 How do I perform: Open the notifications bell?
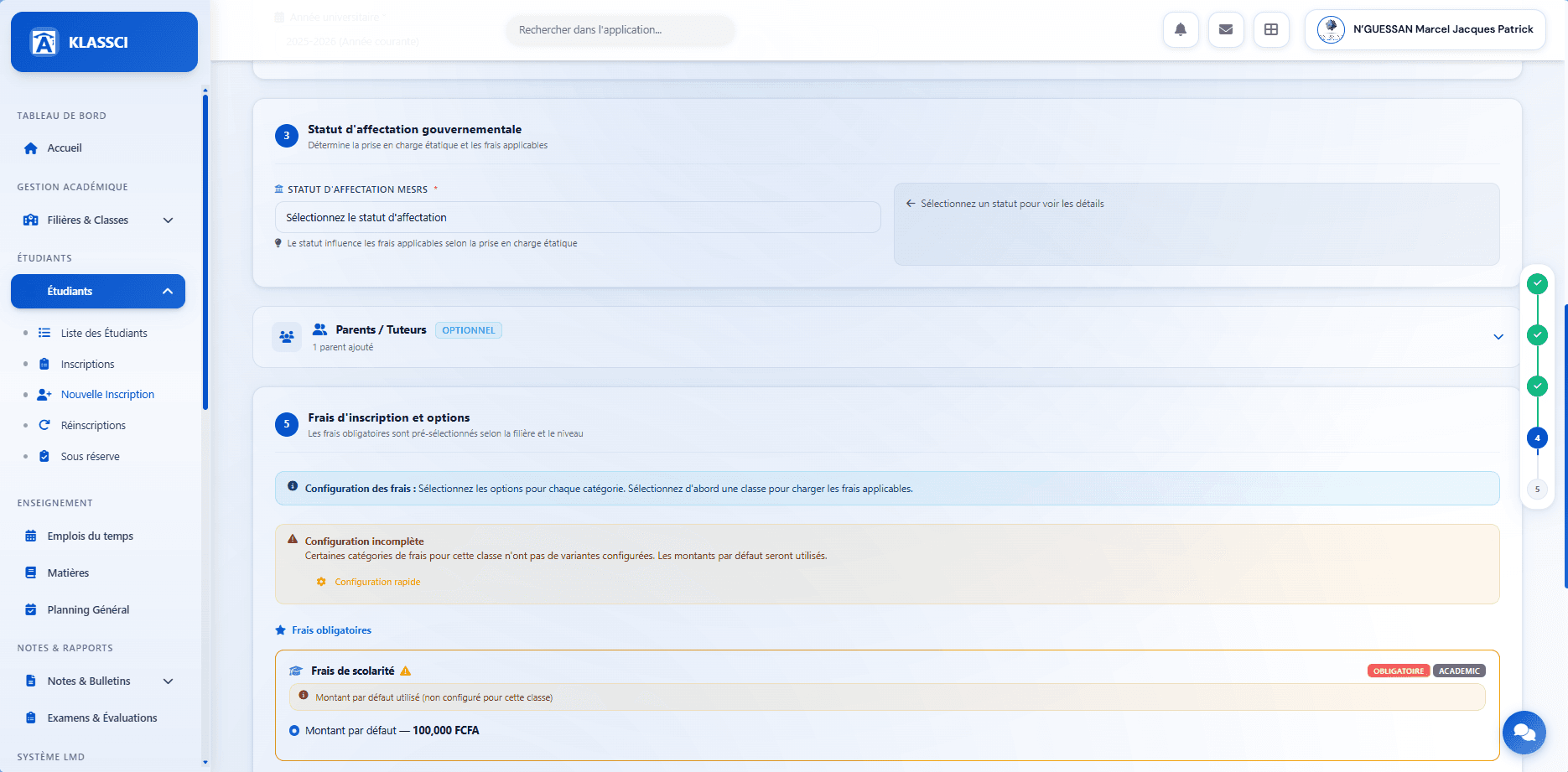pyautogui.click(x=1181, y=29)
